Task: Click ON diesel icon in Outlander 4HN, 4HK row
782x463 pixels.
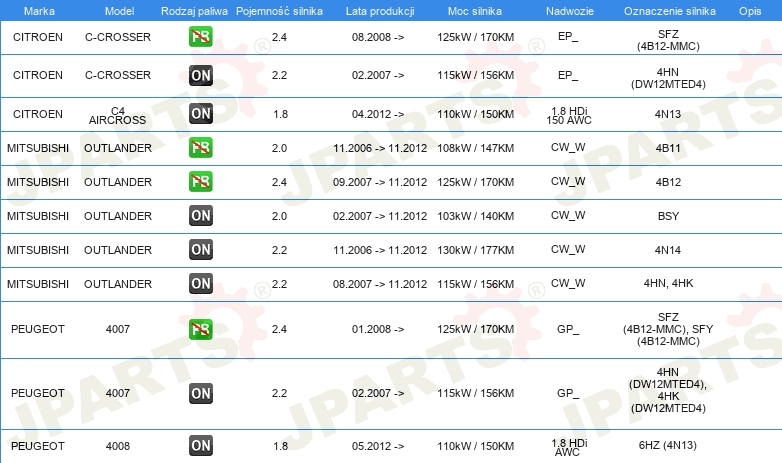Action: click(200, 283)
